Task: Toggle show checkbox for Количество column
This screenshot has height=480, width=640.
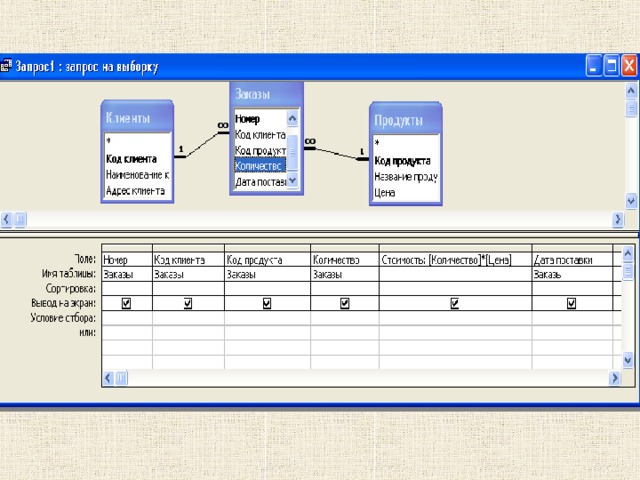Action: pos(344,303)
